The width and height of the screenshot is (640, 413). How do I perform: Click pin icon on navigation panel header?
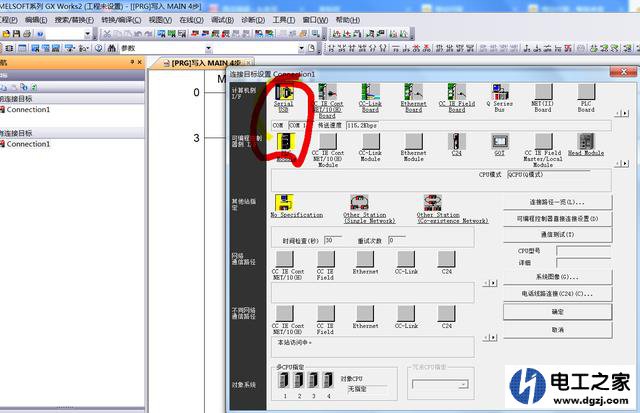(x=132, y=62)
